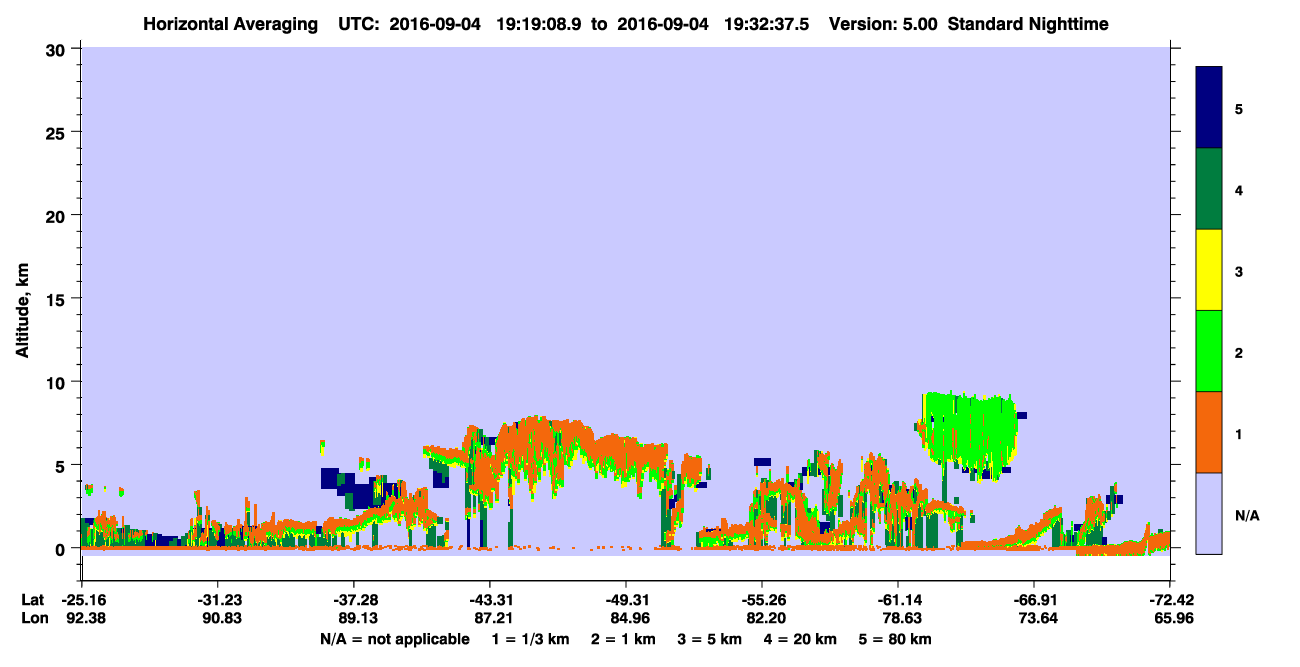The height and width of the screenshot is (667, 1300).
Task: Click the 'Lon' row label
Action: [x=33, y=619]
